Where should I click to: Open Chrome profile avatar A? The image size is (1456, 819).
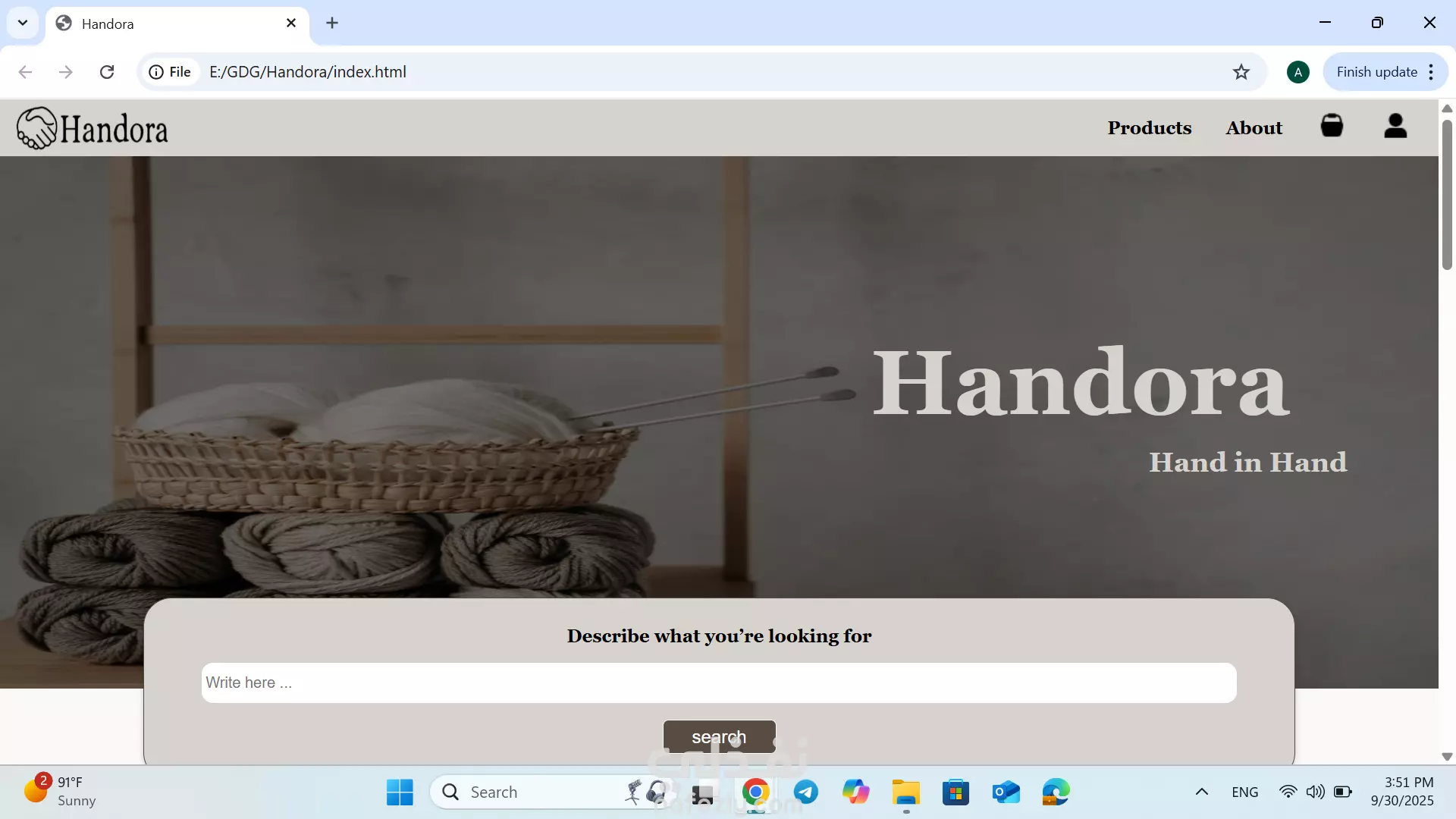[1298, 72]
